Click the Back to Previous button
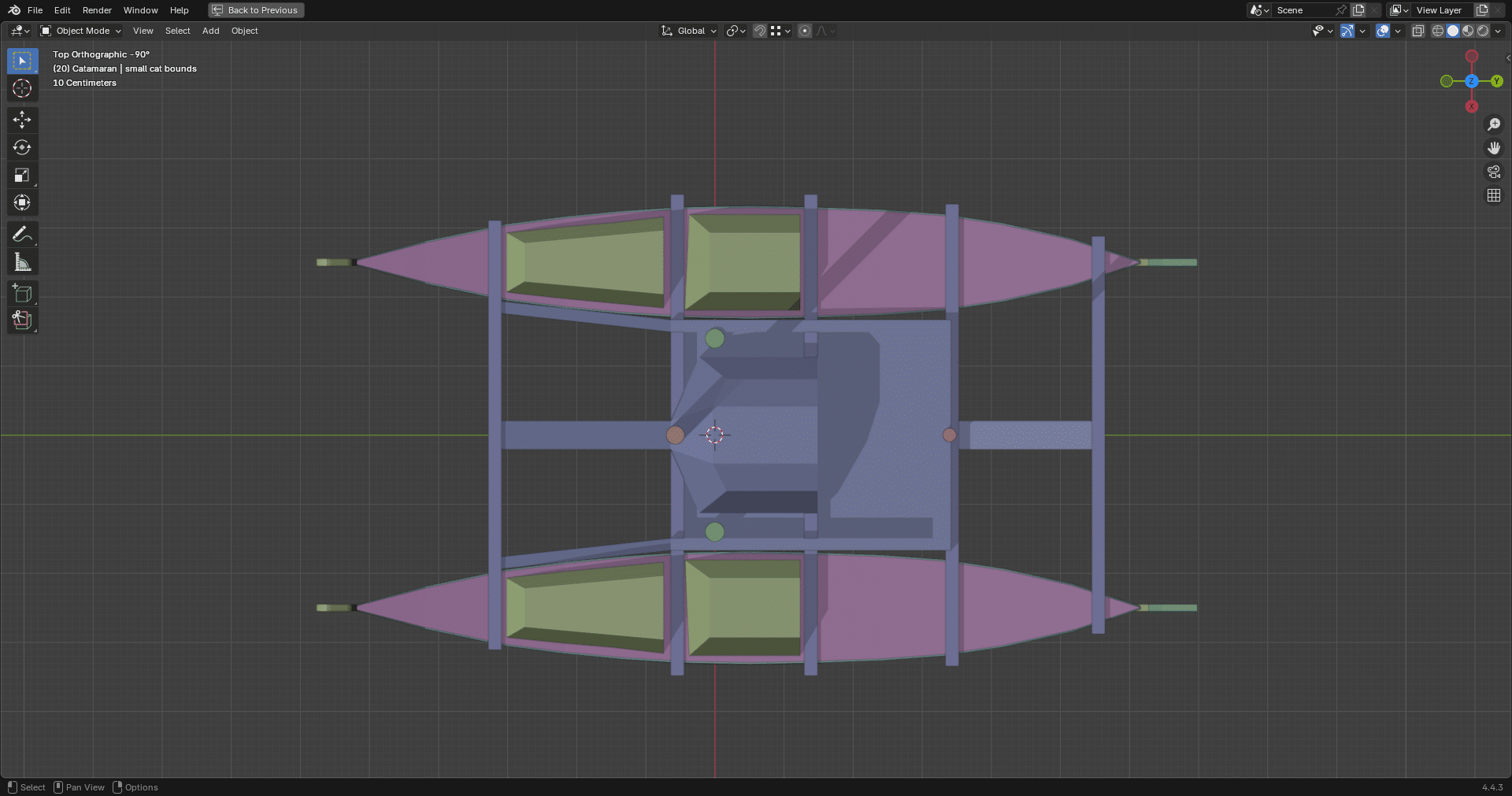 256,10
